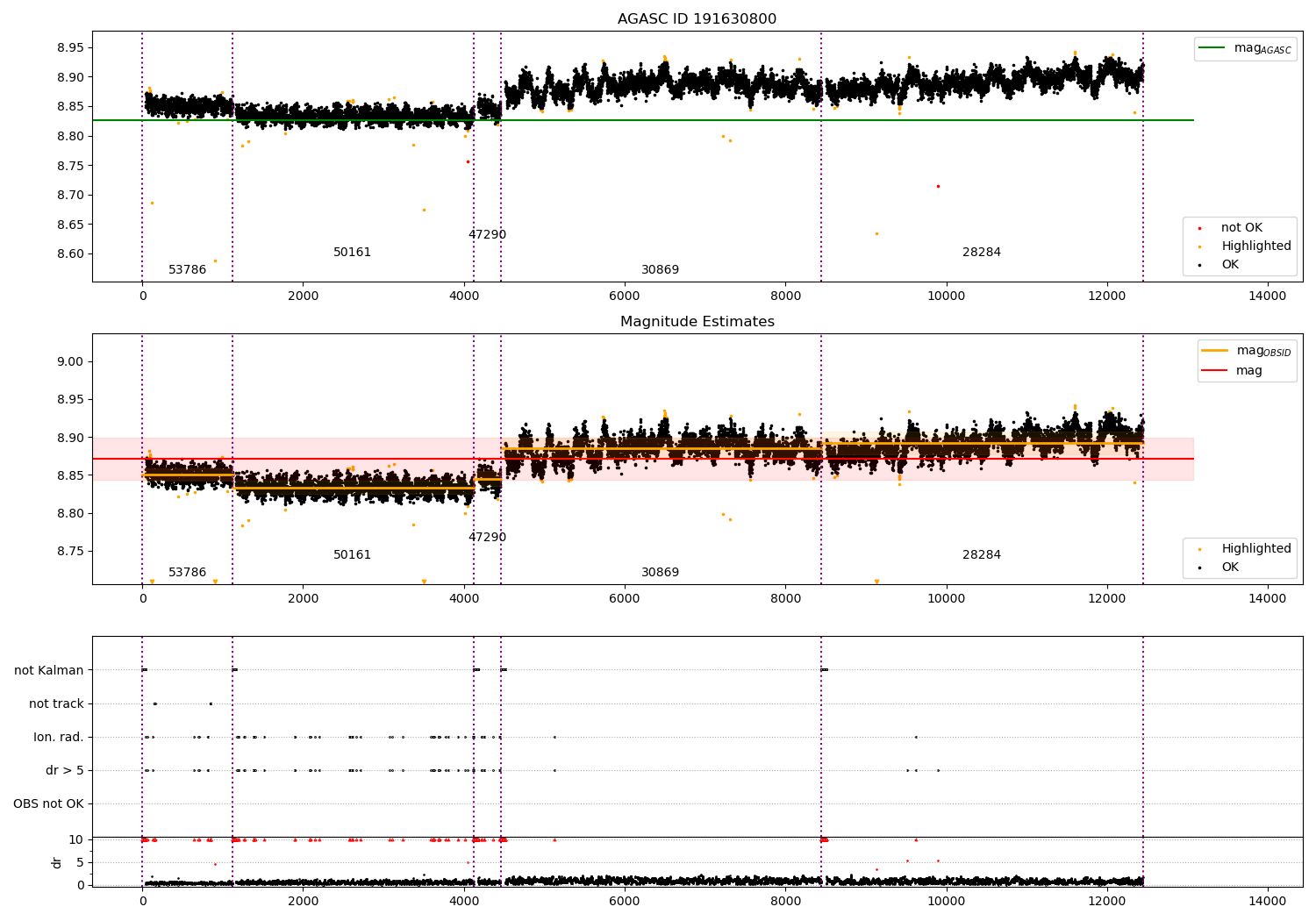Select red "mag" legend entry in Magnitude Estimates
This screenshot has width=1316, height=921.
(1233, 370)
